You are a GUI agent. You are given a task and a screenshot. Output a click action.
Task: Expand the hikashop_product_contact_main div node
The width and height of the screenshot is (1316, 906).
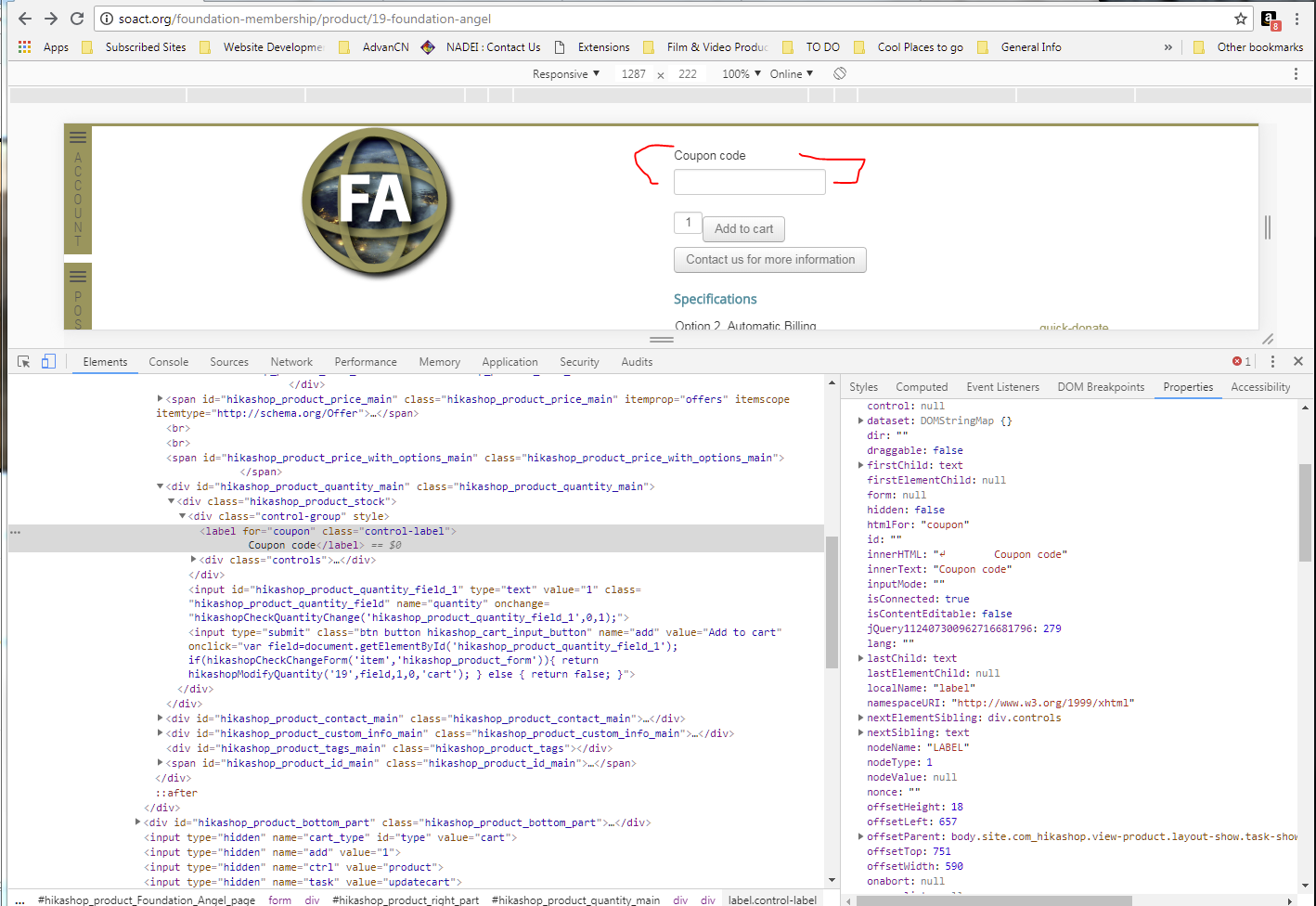tap(161, 718)
